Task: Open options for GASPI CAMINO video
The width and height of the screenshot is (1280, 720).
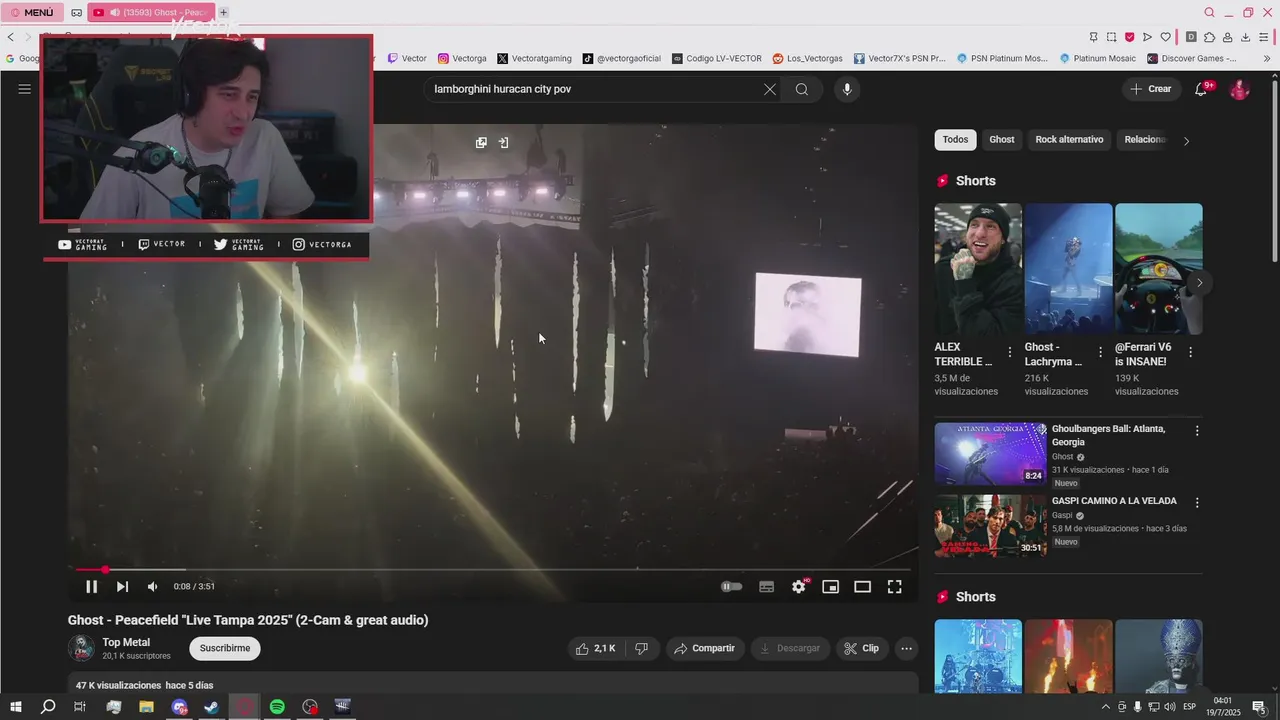Action: 1197,503
